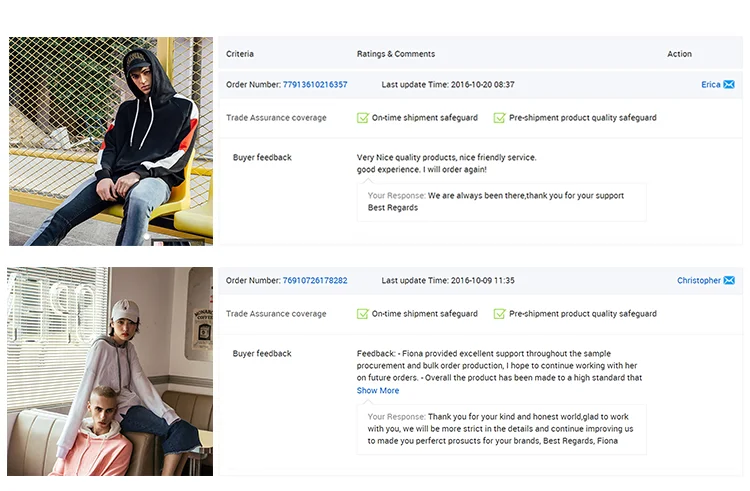Click the seller response to Erica's feedback

point(502,202)
